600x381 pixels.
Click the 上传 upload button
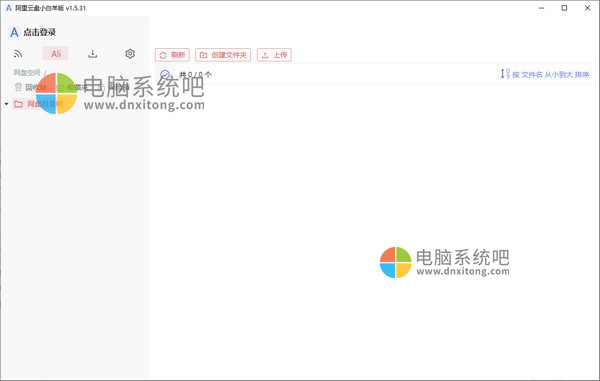point(274,55)
